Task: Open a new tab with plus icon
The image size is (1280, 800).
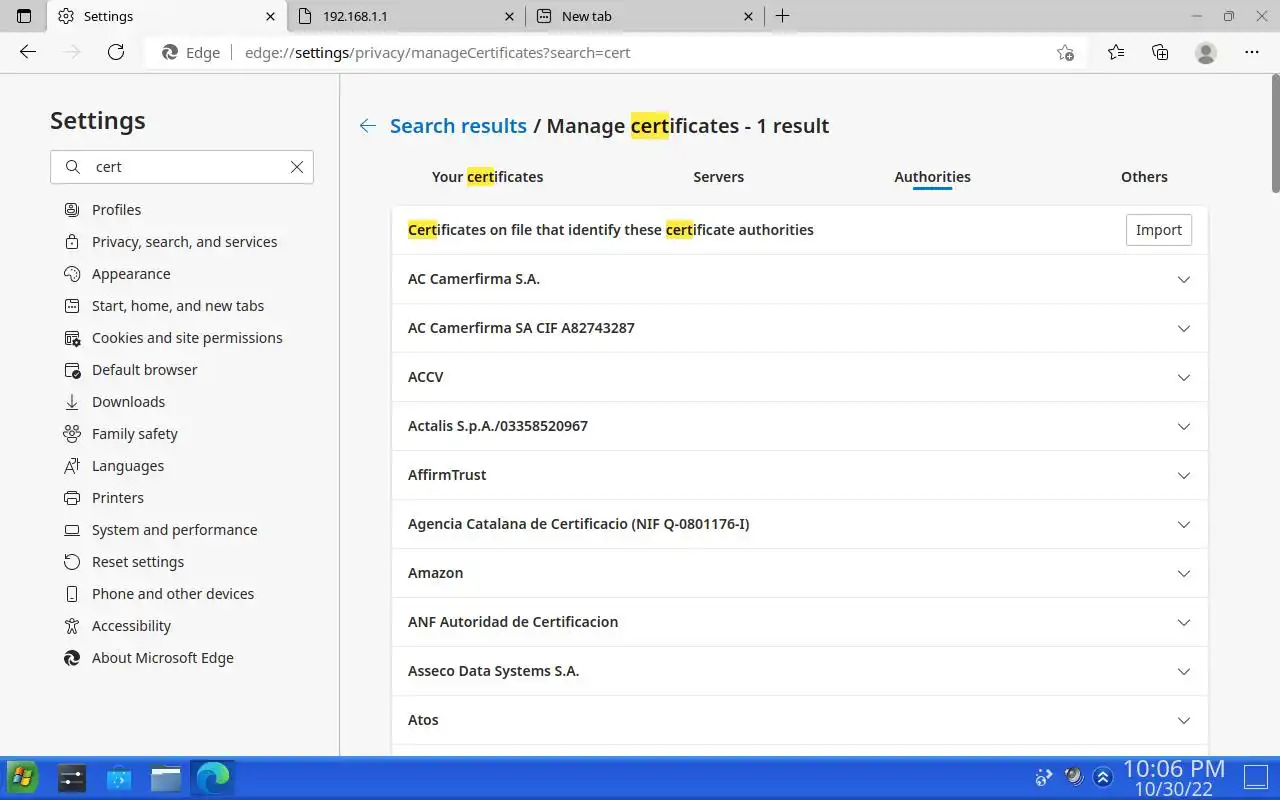Action: tap(782, 16)
